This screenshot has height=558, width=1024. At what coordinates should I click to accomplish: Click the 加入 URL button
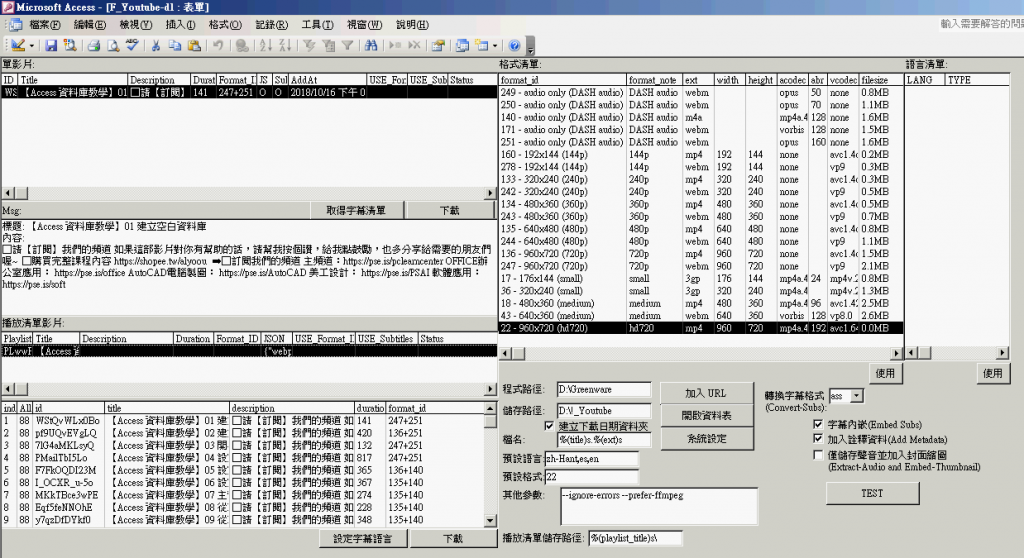tap(705, 393)
